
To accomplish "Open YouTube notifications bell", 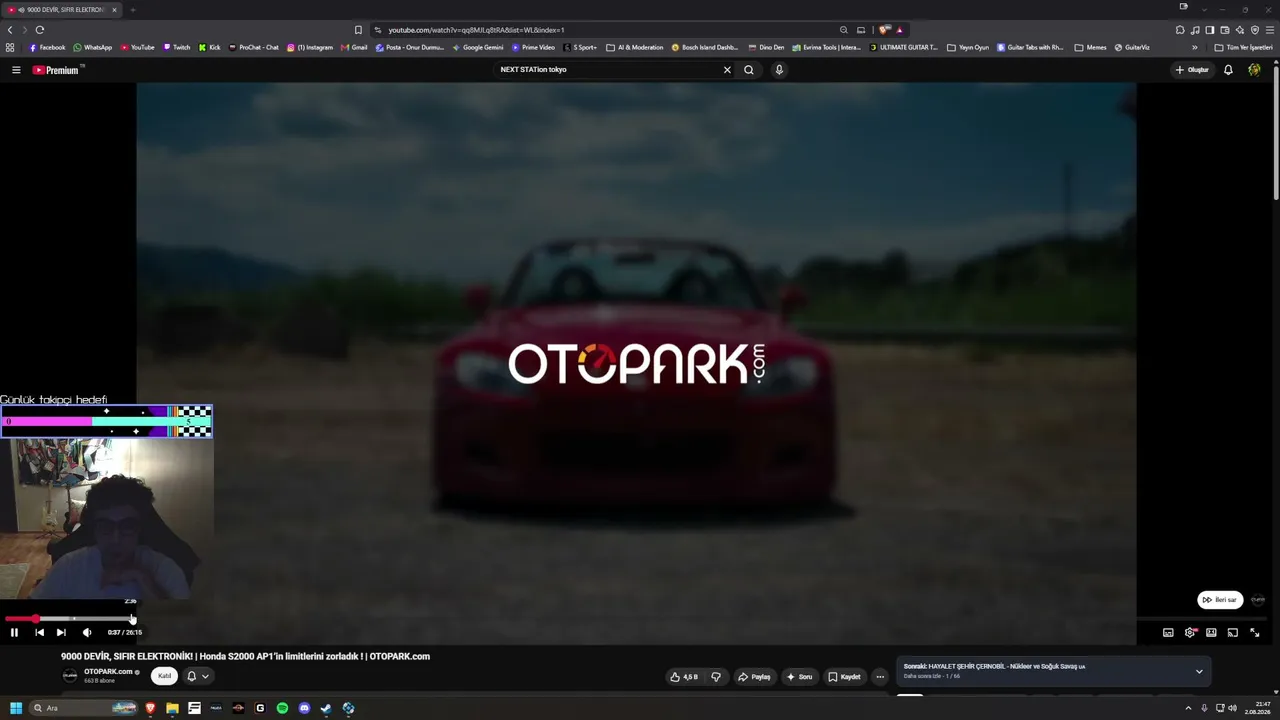I will click(1228, 70).
